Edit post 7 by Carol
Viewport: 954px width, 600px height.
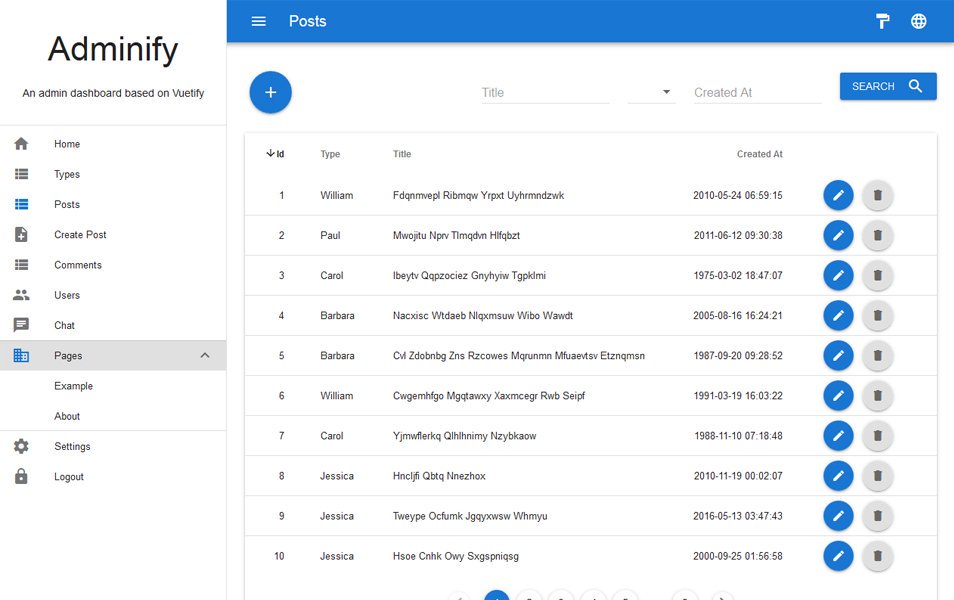838,436
